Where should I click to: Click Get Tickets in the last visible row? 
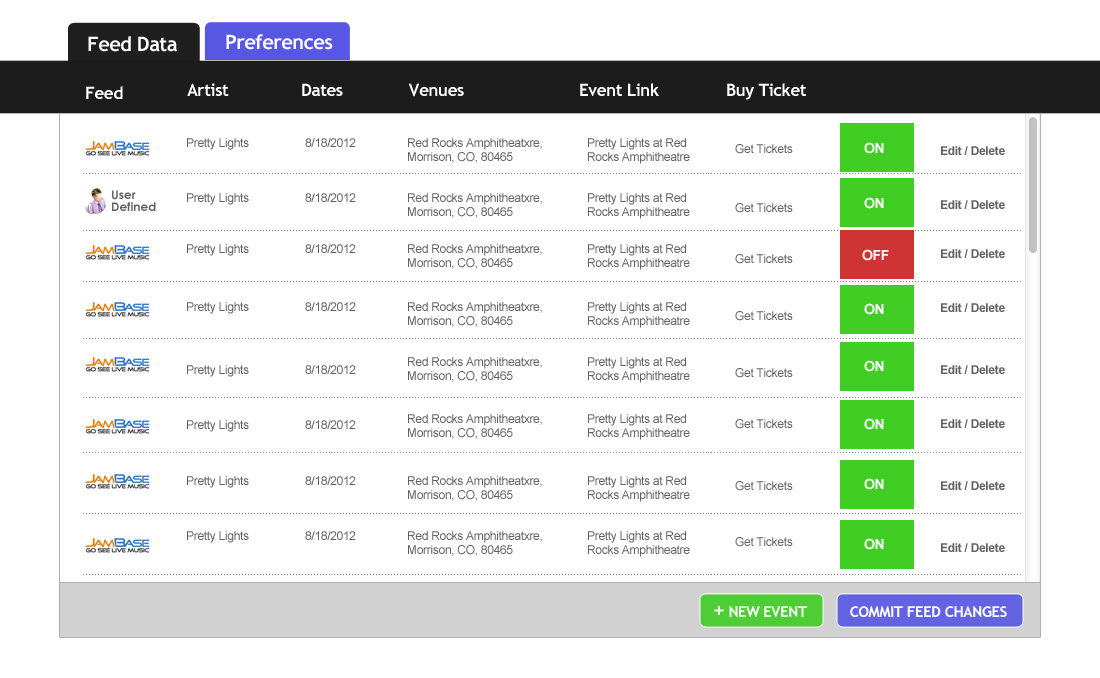click(x=763, y=542)
